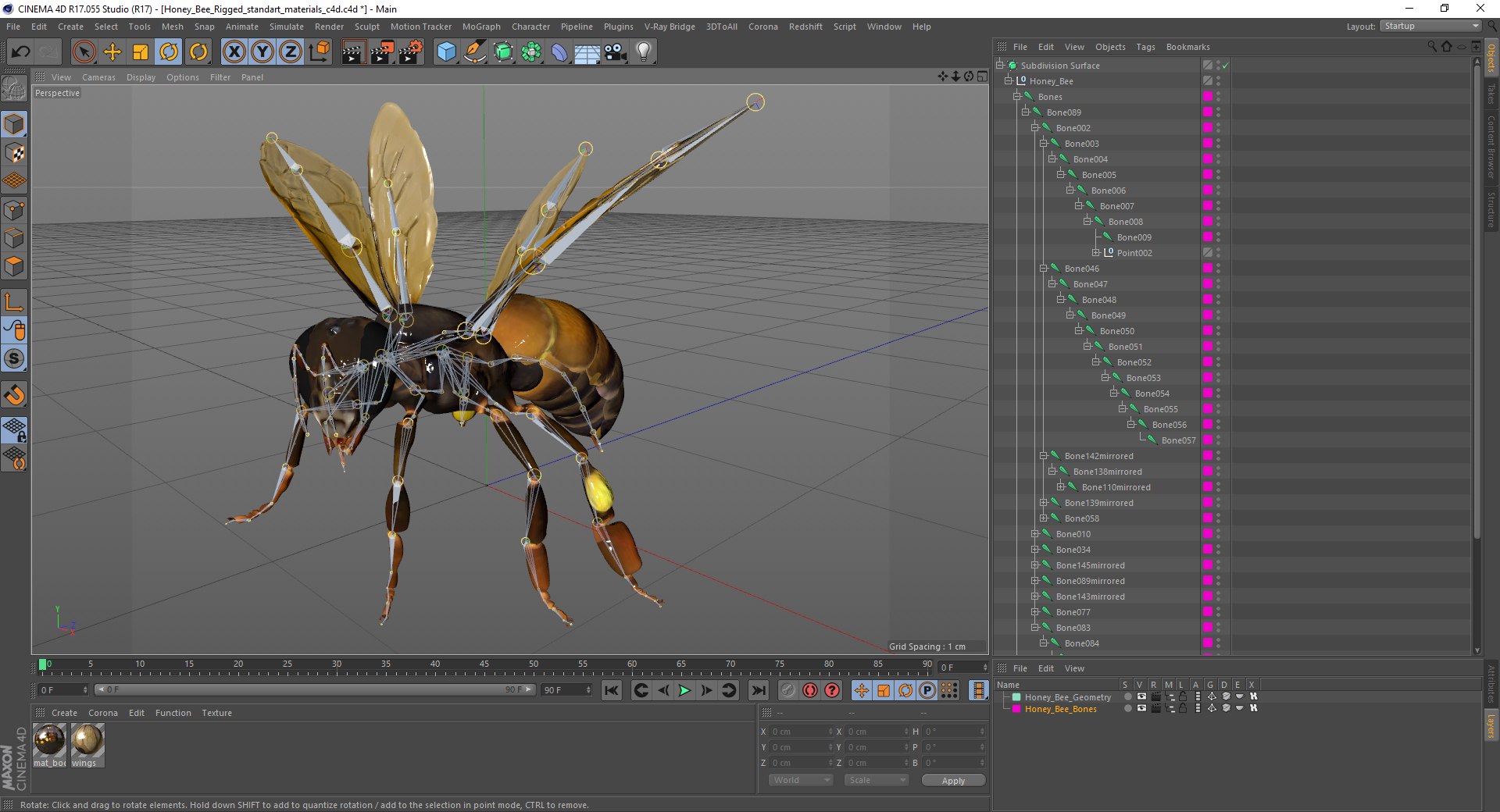The image size is (1500, 812).
Task: Add a floor environment object
Action: [587, 52]
